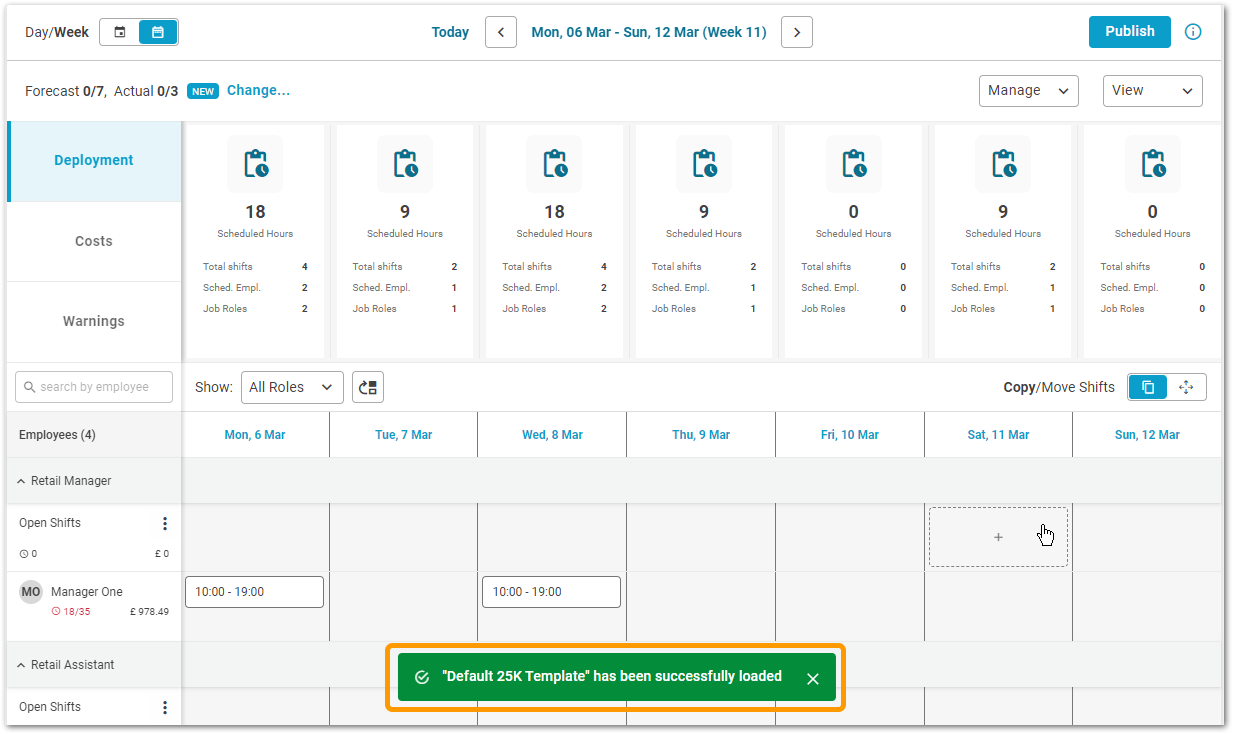This screenshot has height=734, width=1233.
Task: Open Retail Assistant Open Shifts options menu
Action: coord(165,708)
